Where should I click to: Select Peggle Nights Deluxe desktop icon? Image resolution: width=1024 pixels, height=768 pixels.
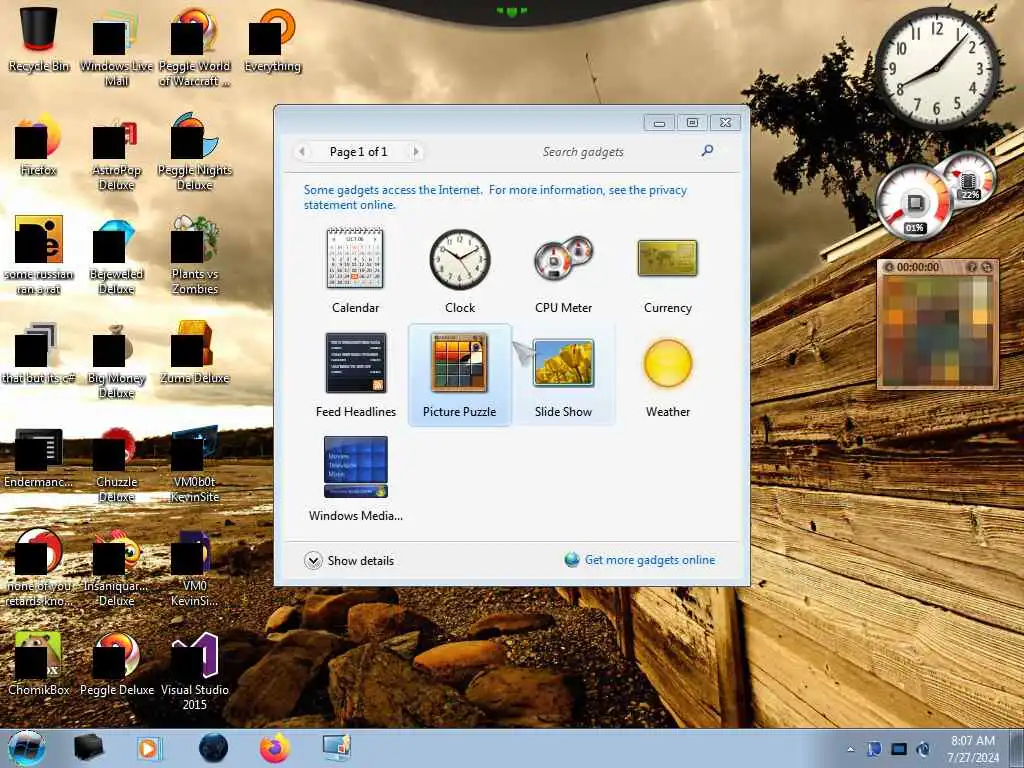tap(194, 153)
